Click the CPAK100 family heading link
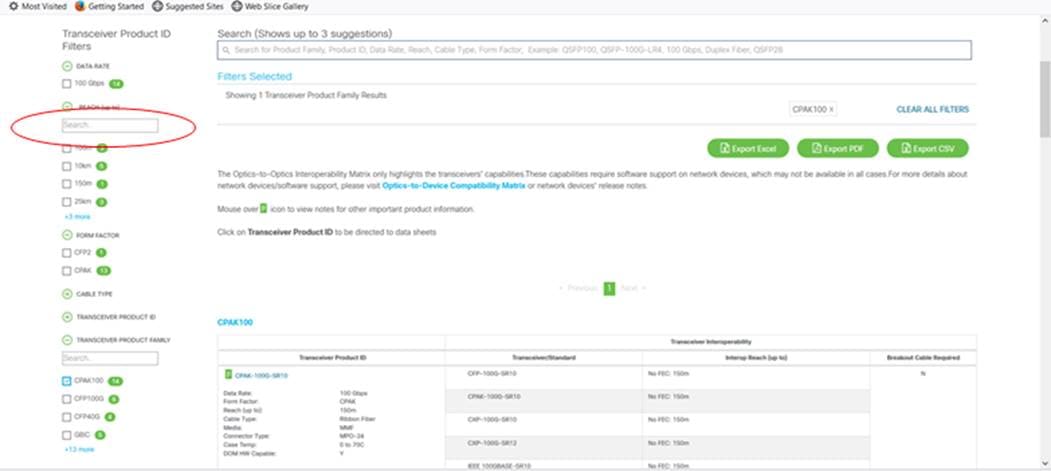1051x471 pixels. pos(235,322)
